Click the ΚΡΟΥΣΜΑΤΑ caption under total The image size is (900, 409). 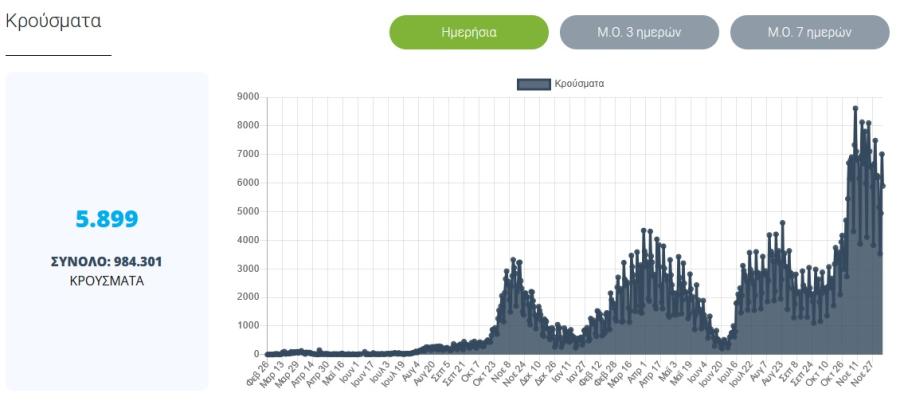pos(107,282)
